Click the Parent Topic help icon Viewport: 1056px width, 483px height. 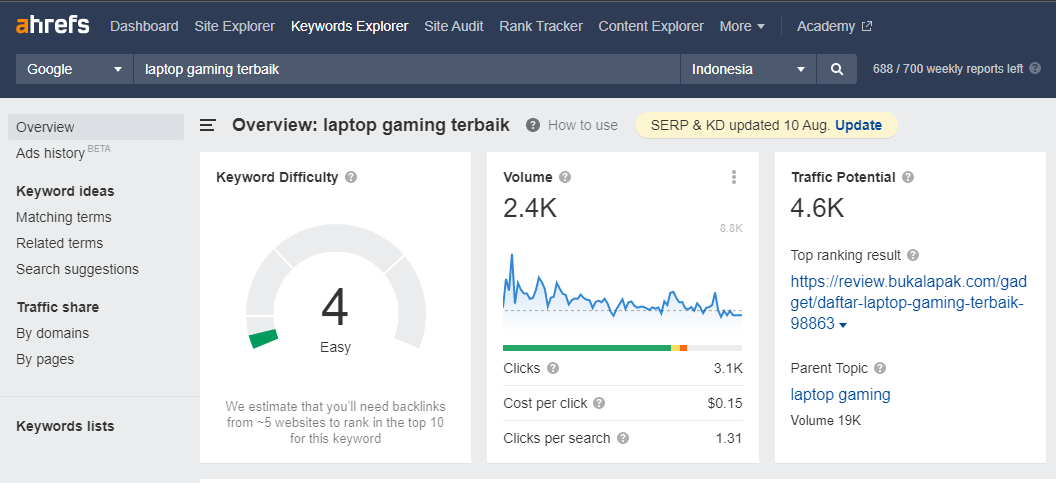[x=880, y=368]
